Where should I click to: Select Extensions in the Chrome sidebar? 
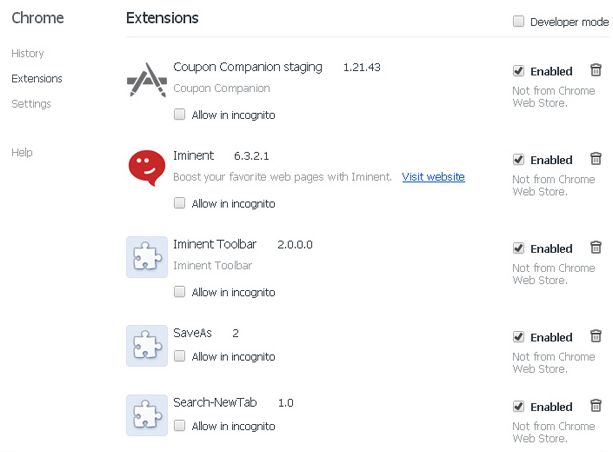click(x=37, y=79)
